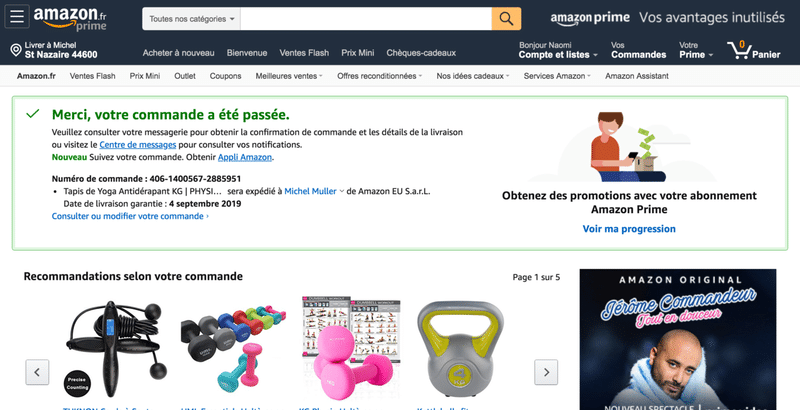
Task: Go to previous recommendations with left arrow
Action: click(37, 372)
